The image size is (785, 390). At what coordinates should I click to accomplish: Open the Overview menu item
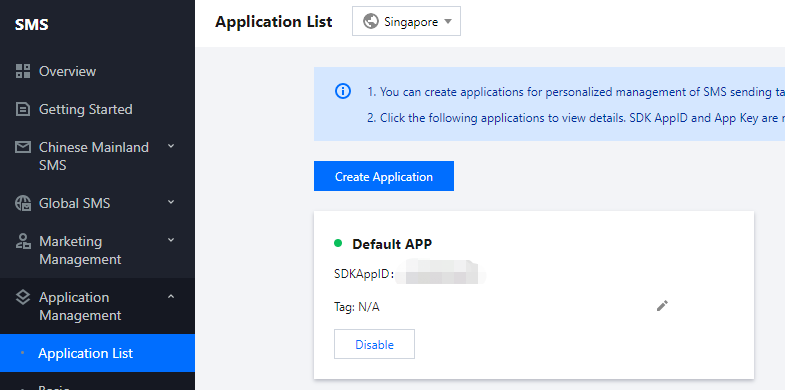click(x=97, y=71)
